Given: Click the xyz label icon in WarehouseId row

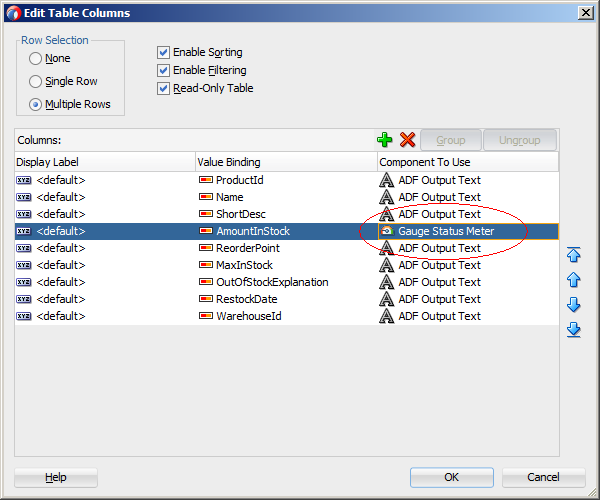Looking at the screenshot, I should (24, 316).
